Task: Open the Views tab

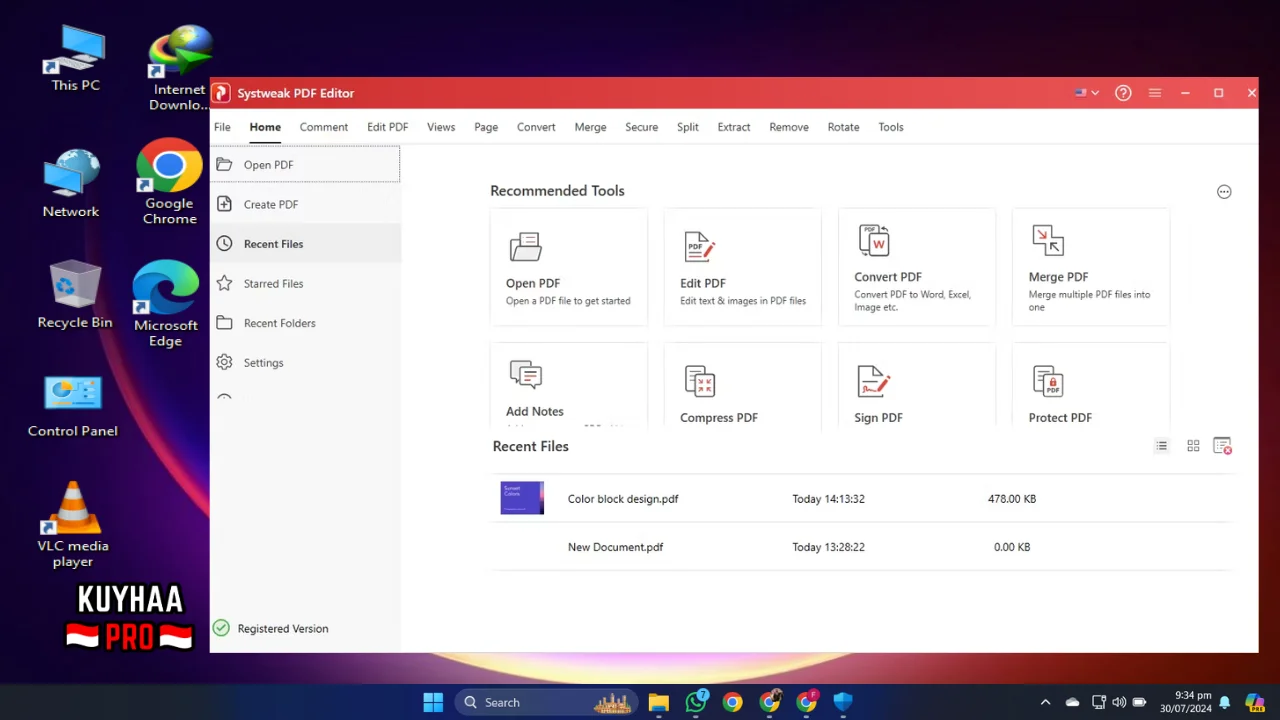Action: 441,127
